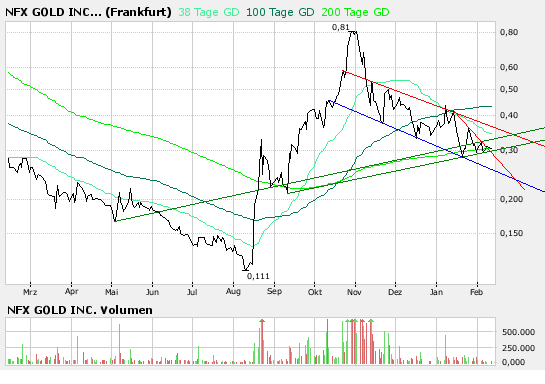Click the 'NFX GOLD INC. Volumen' heading
Viewport: 545px width, 384px height.
(80, 310)
